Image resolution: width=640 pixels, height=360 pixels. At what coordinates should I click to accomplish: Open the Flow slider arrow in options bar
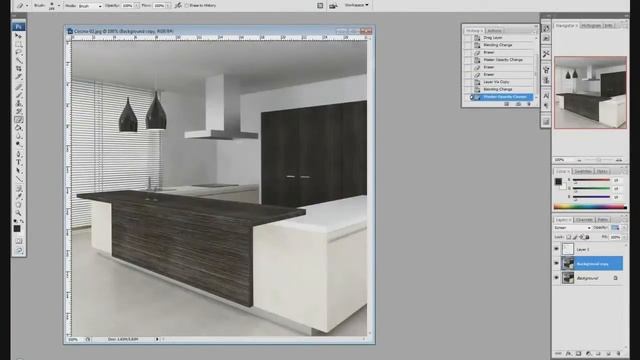(x=168, y=6)
